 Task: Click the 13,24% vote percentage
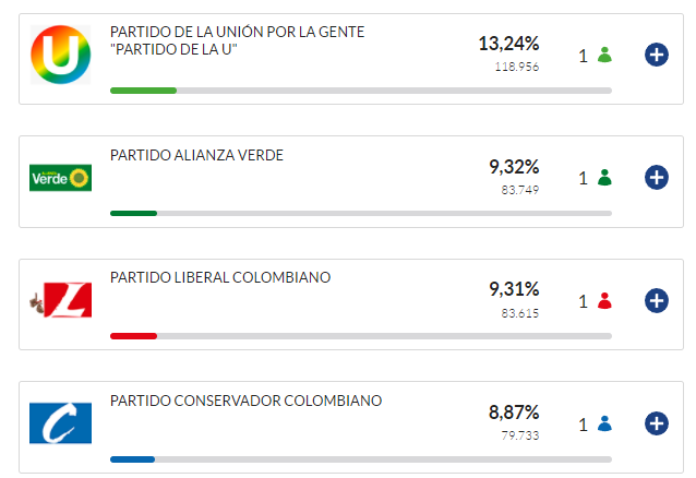click(x=508, y=43)
